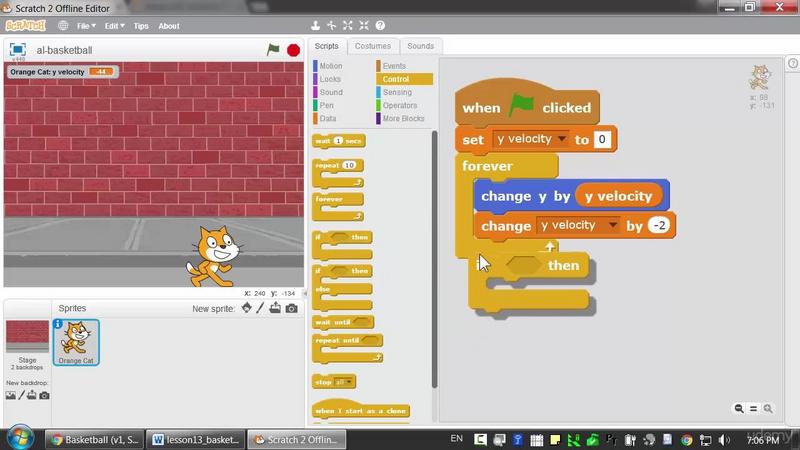Select the Operators block category
Screen dimensions: 800x450
[x=399, y=105]
